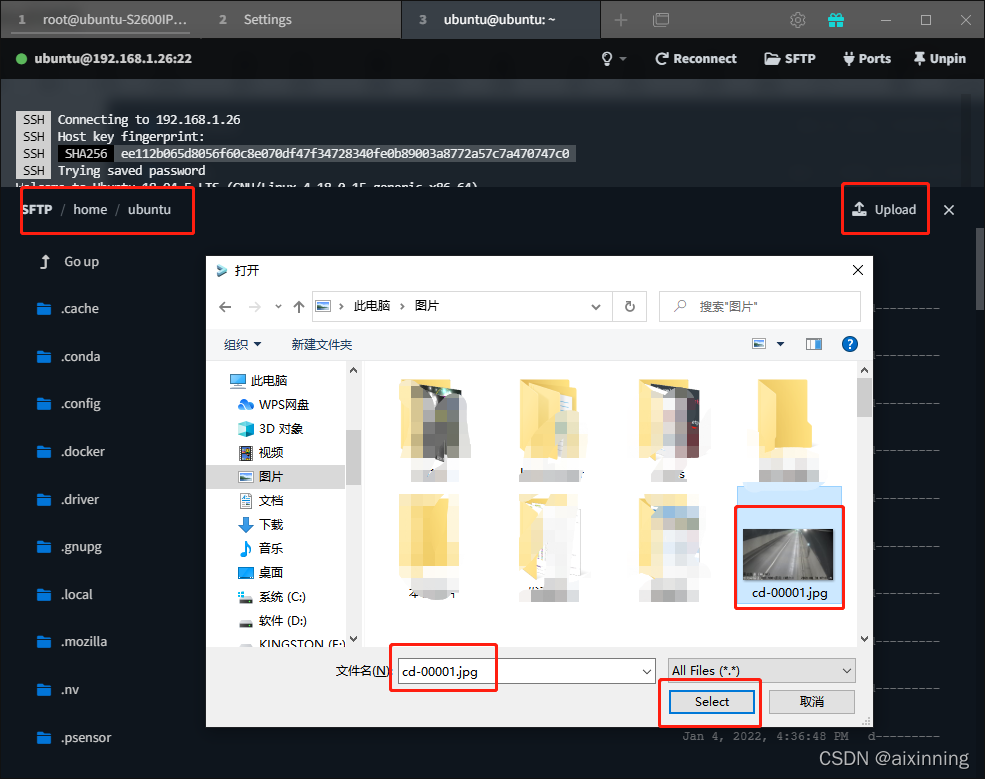
Task: Click the refresh button in the file dialog
Action: point(629,307)
